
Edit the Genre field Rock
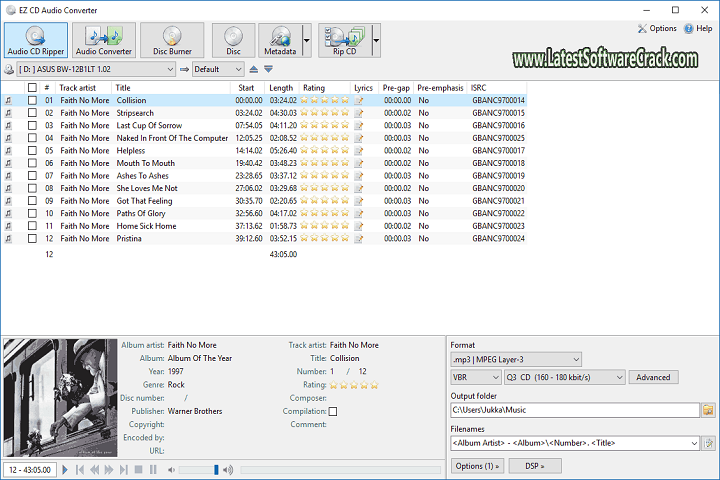coord(176,385)
